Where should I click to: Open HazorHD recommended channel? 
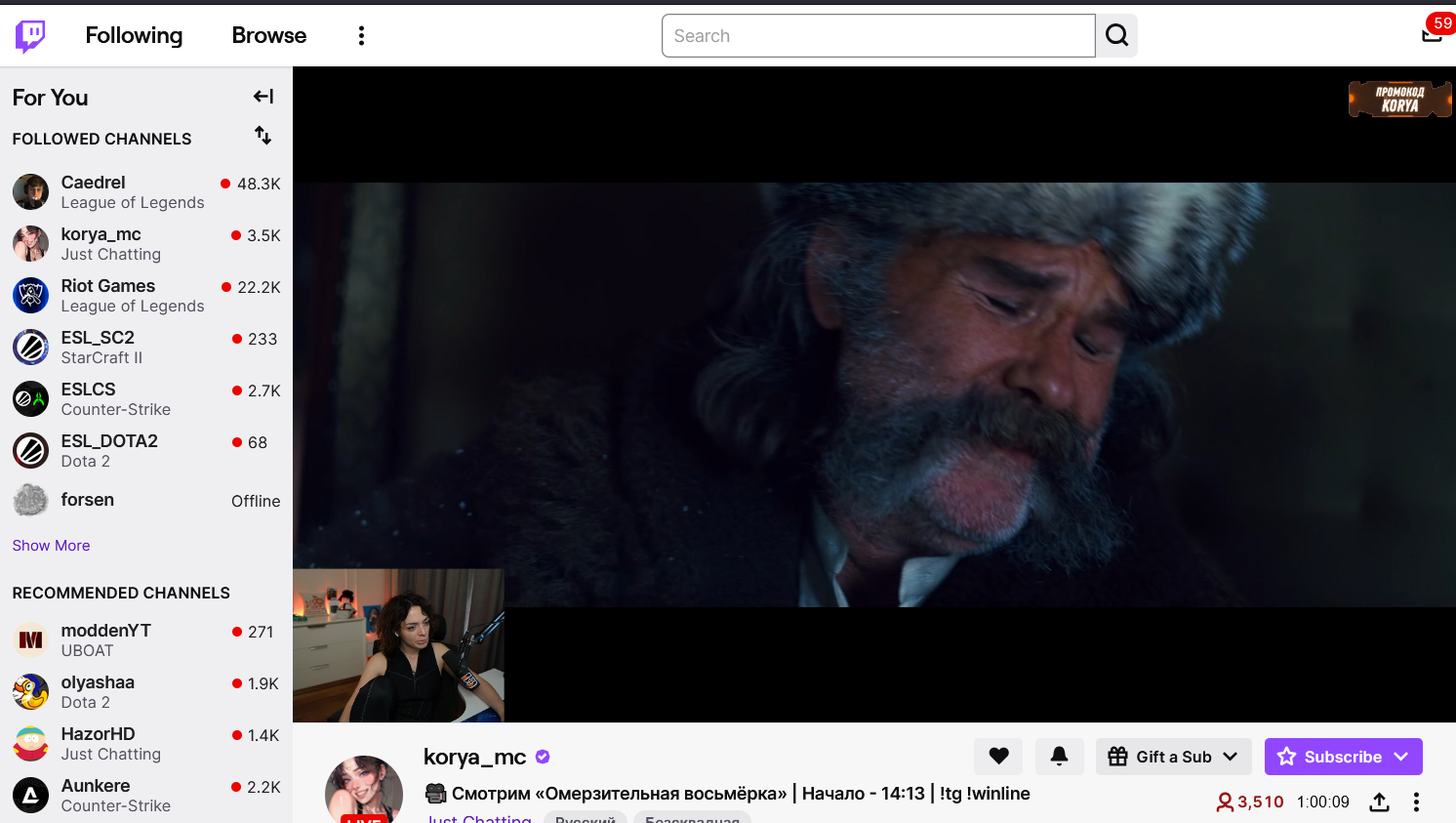point(146,744)
